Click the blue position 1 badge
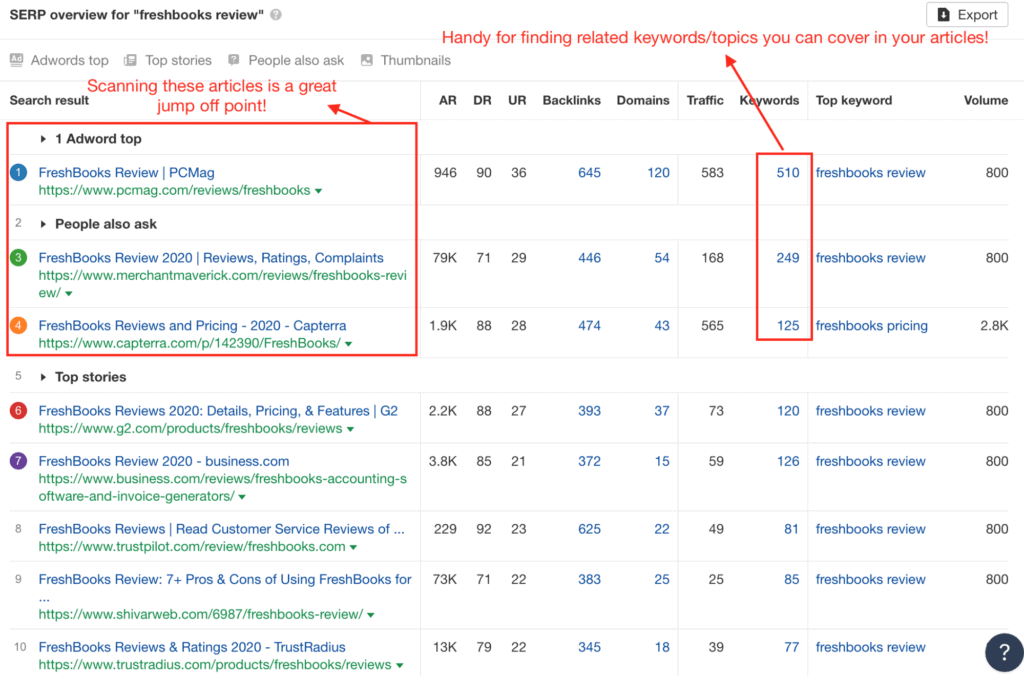 pyautogui.click(x=18, y=173)
